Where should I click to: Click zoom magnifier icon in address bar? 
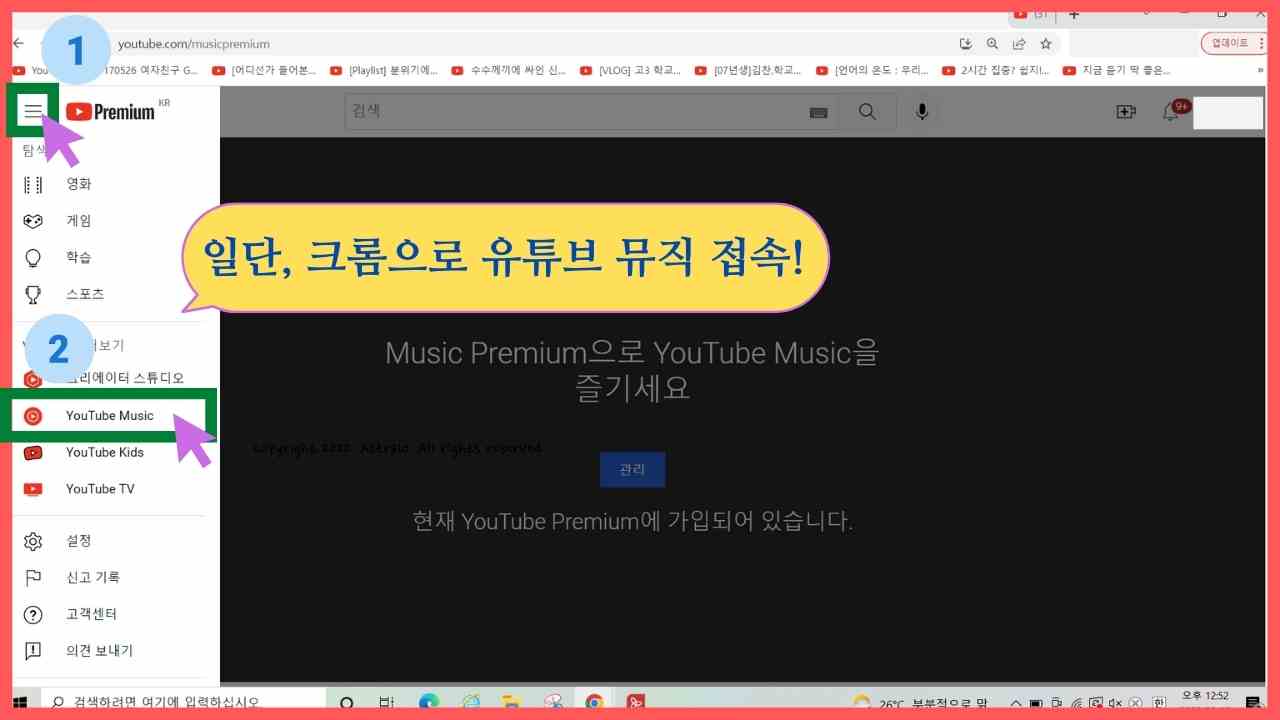coord(992,44)
